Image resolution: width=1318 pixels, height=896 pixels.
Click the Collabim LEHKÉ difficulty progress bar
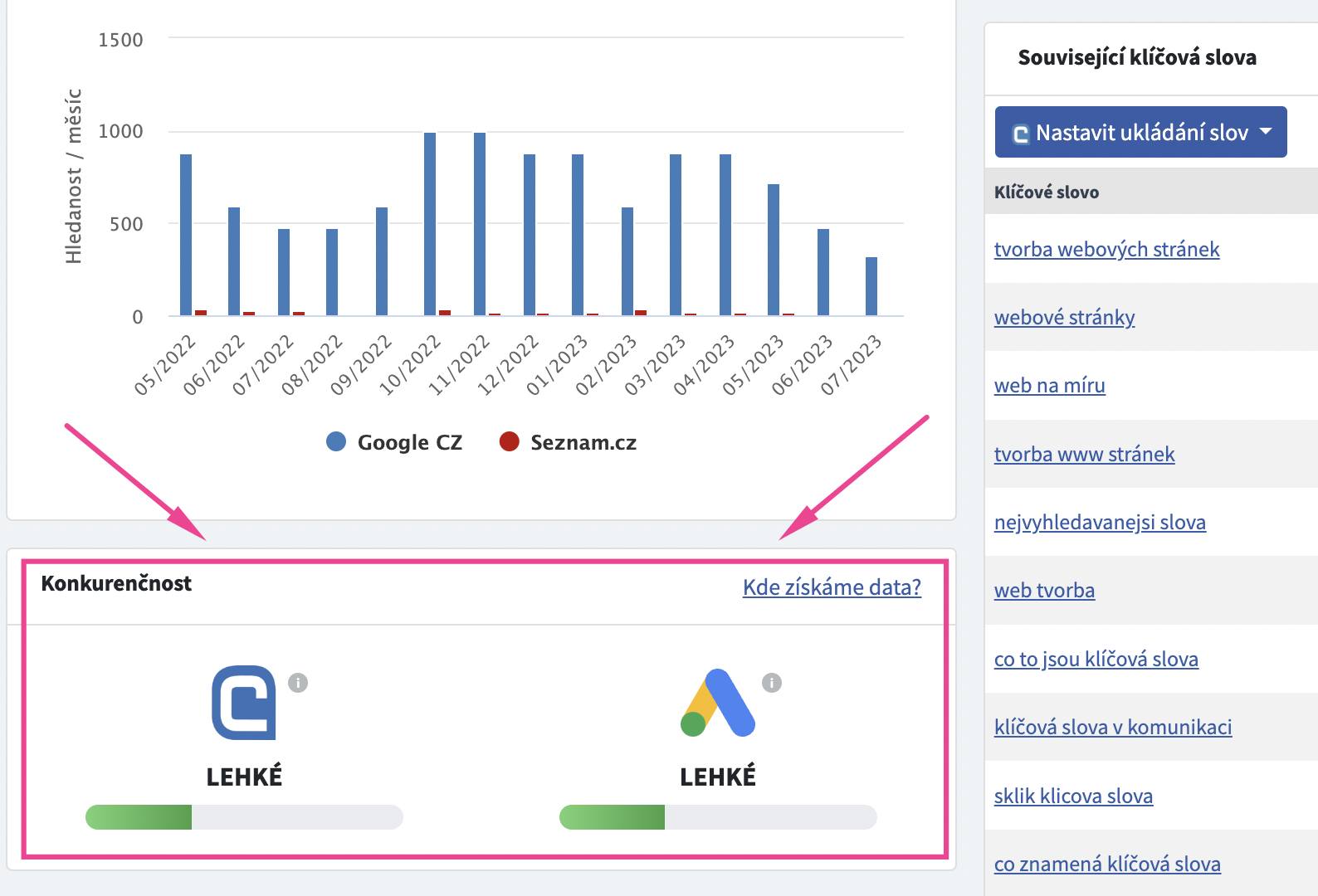(x=244, y=817)
